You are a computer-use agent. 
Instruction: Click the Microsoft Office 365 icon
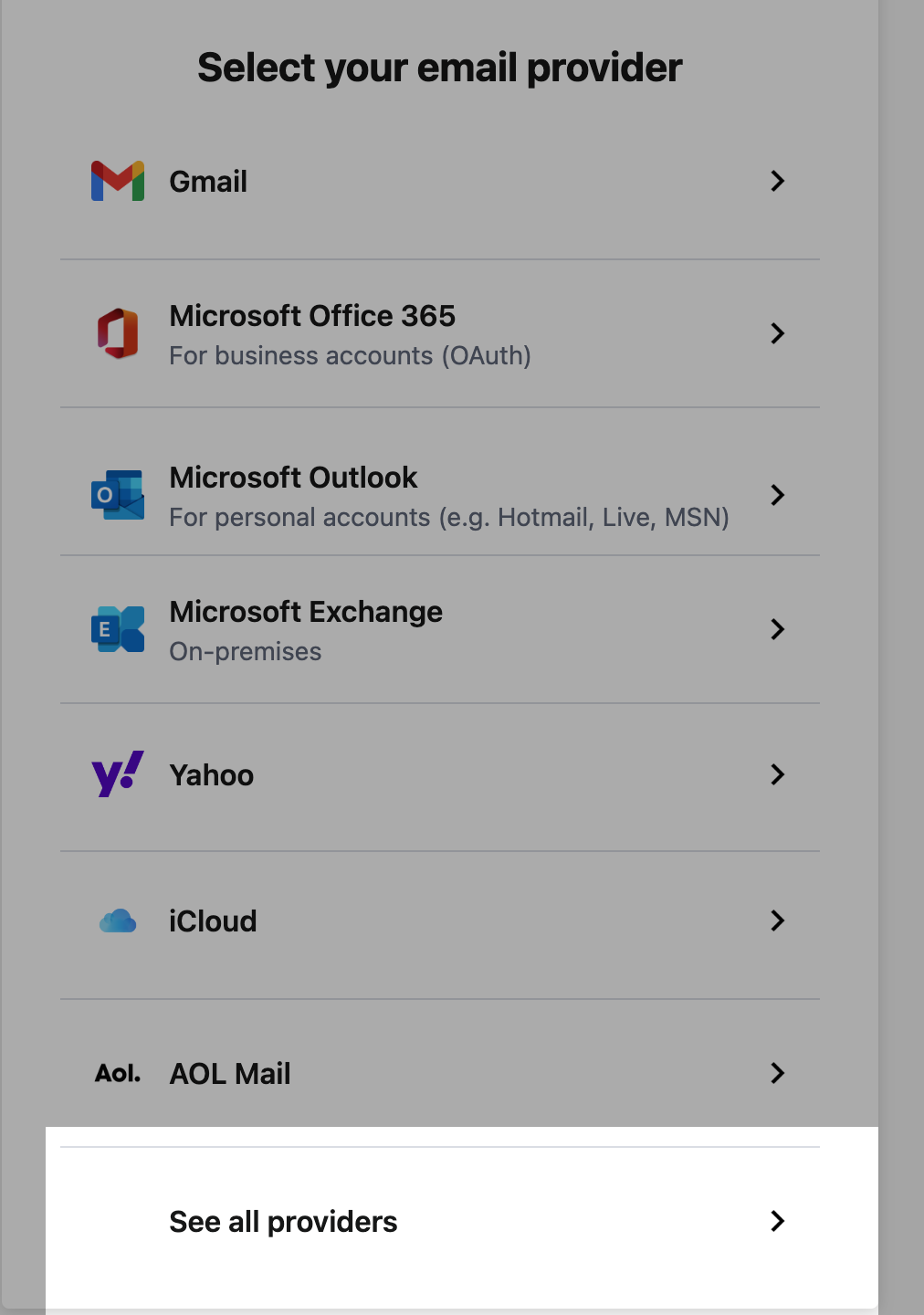[117, 333]
